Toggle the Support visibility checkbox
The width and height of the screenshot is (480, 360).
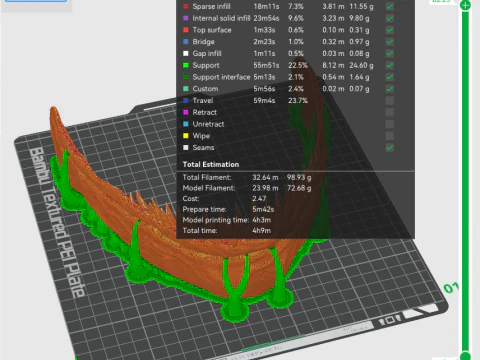[x=389, y=65]
